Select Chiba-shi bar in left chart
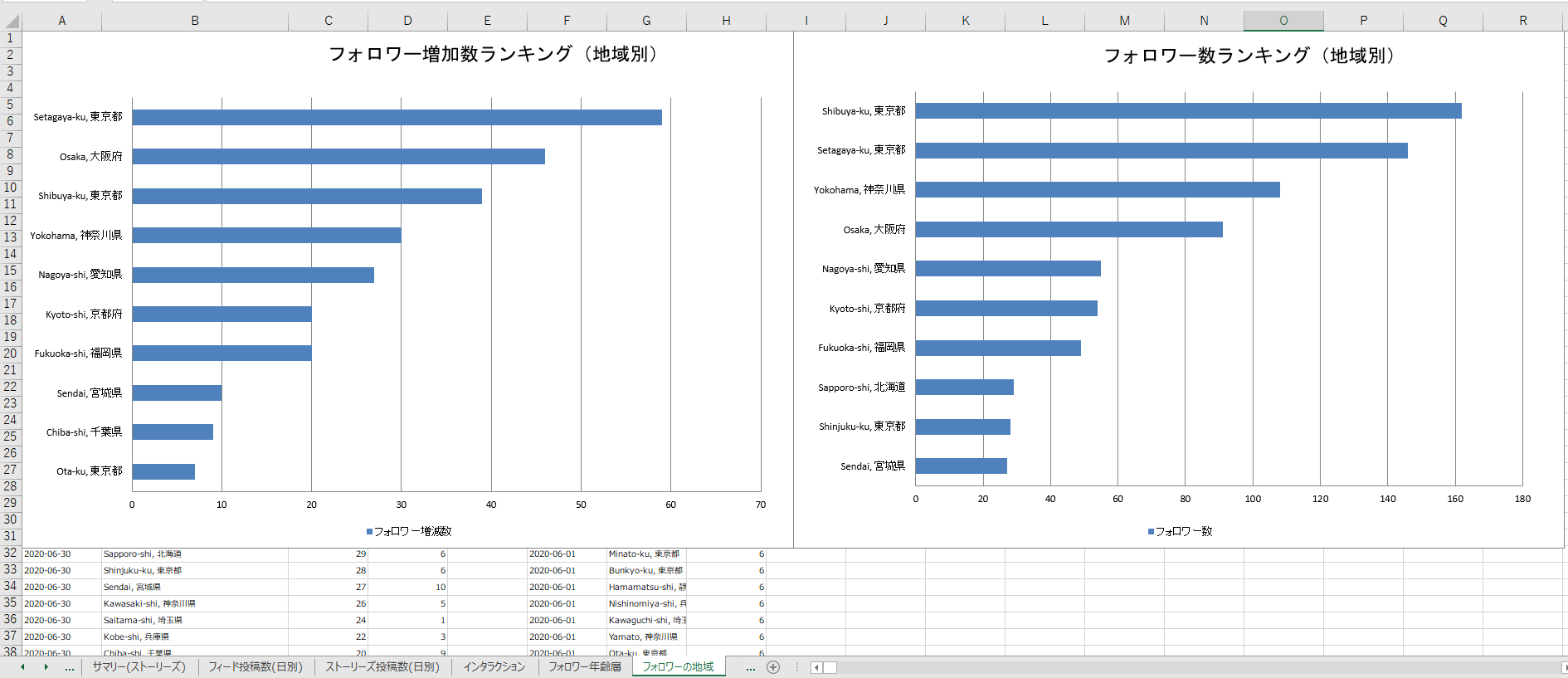The image size is (1568, 678). (173, 432)
